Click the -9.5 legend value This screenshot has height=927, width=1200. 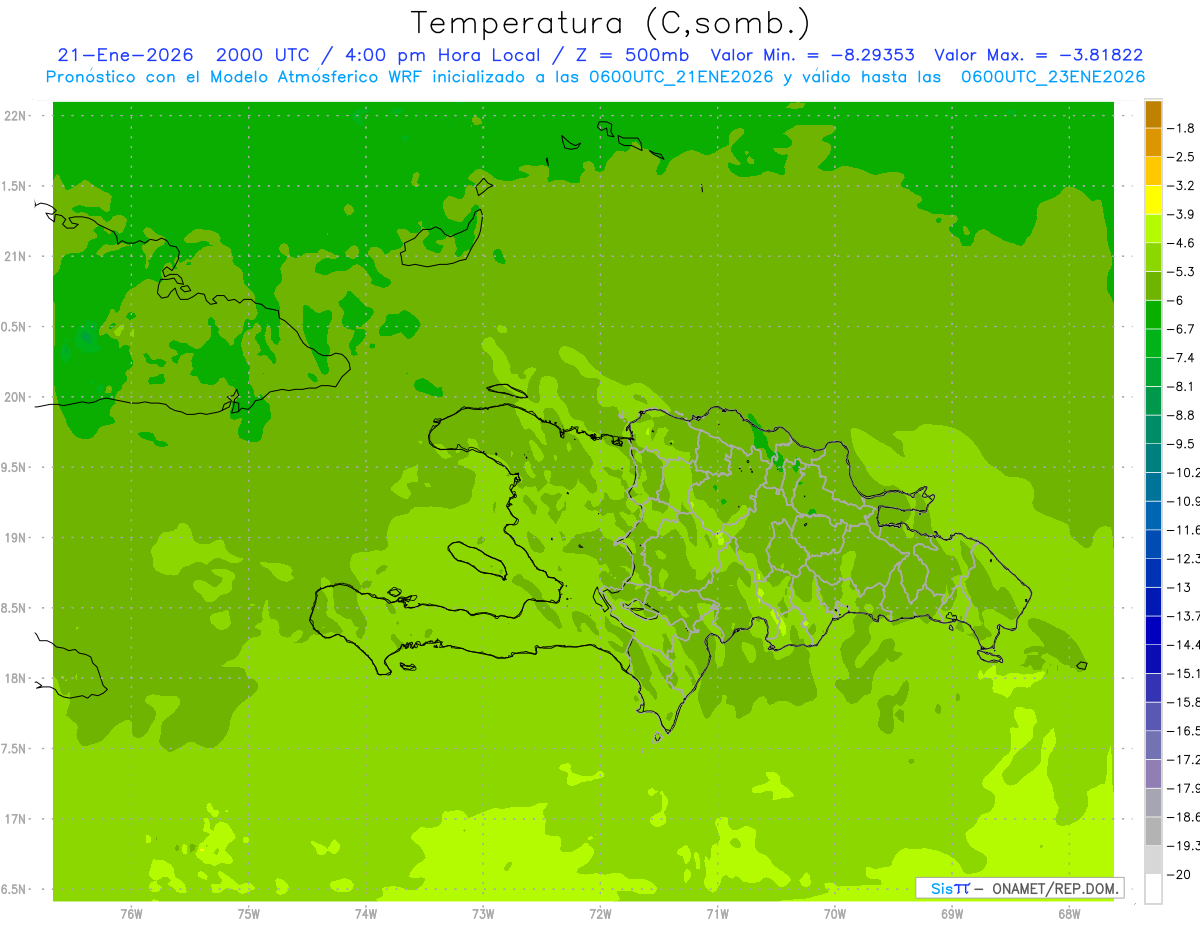click(1180, 443)
